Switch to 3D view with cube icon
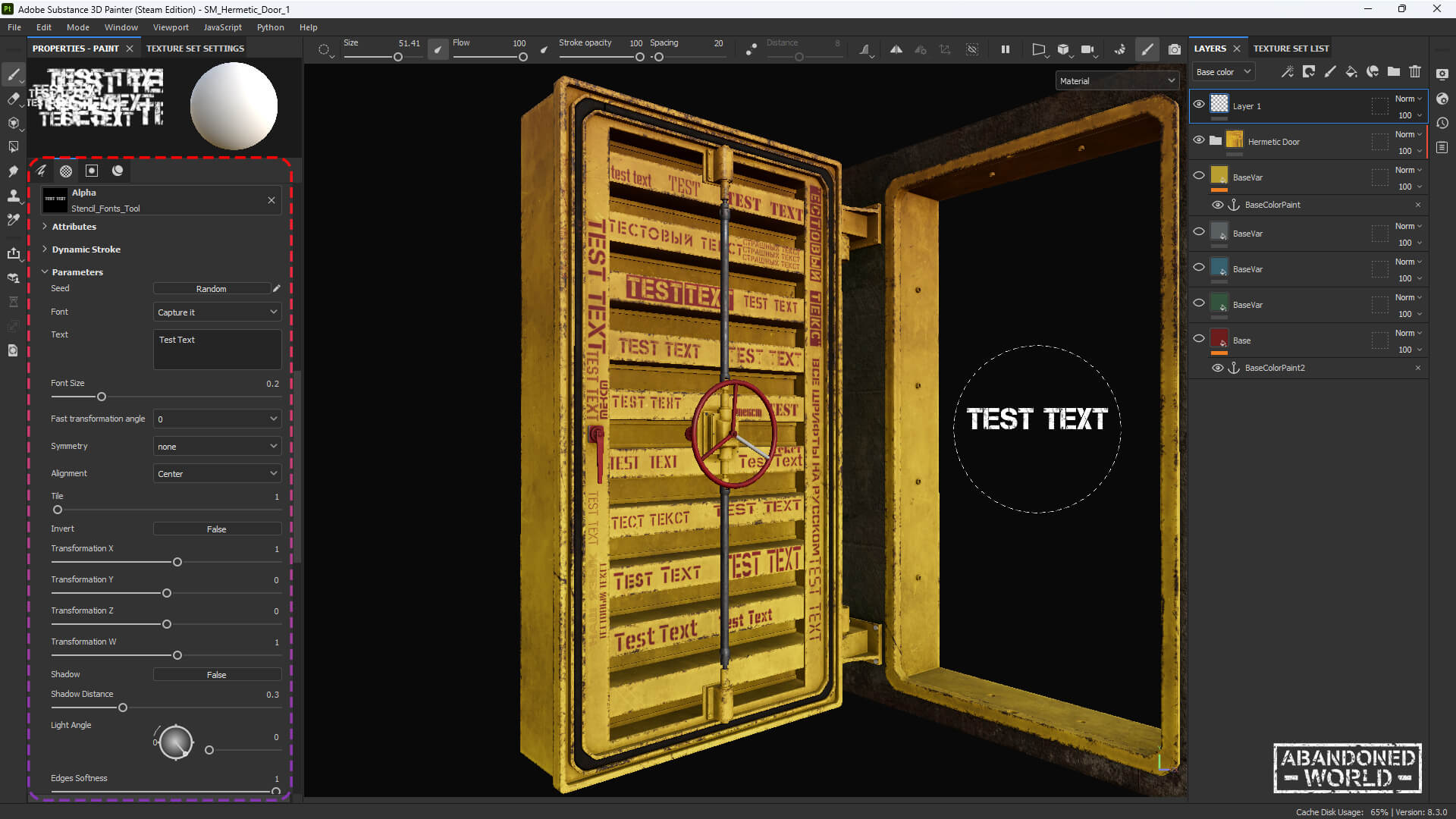This screenshot has width=1456, height=819. pos(1063,49)
